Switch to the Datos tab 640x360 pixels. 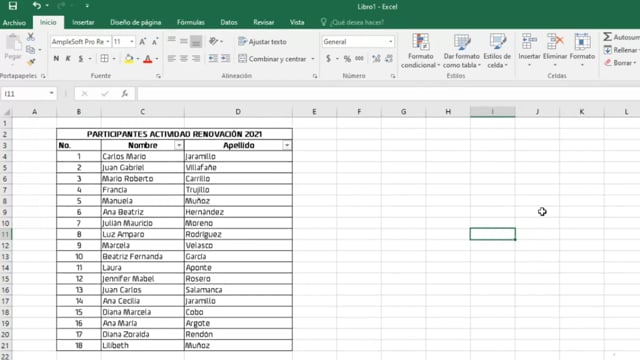pyautogui.click(x=229, y=22)
